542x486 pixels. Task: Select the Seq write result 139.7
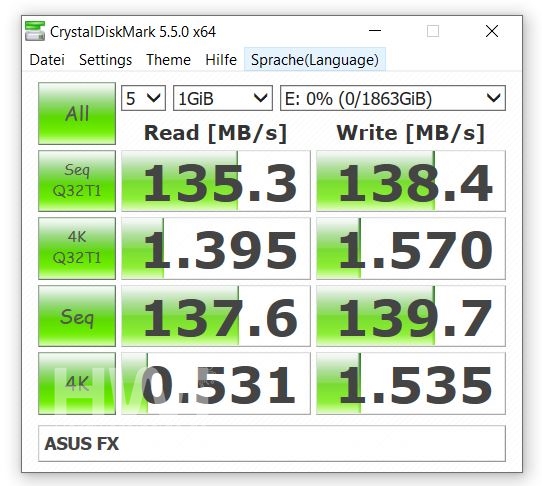tap(411, 316)
